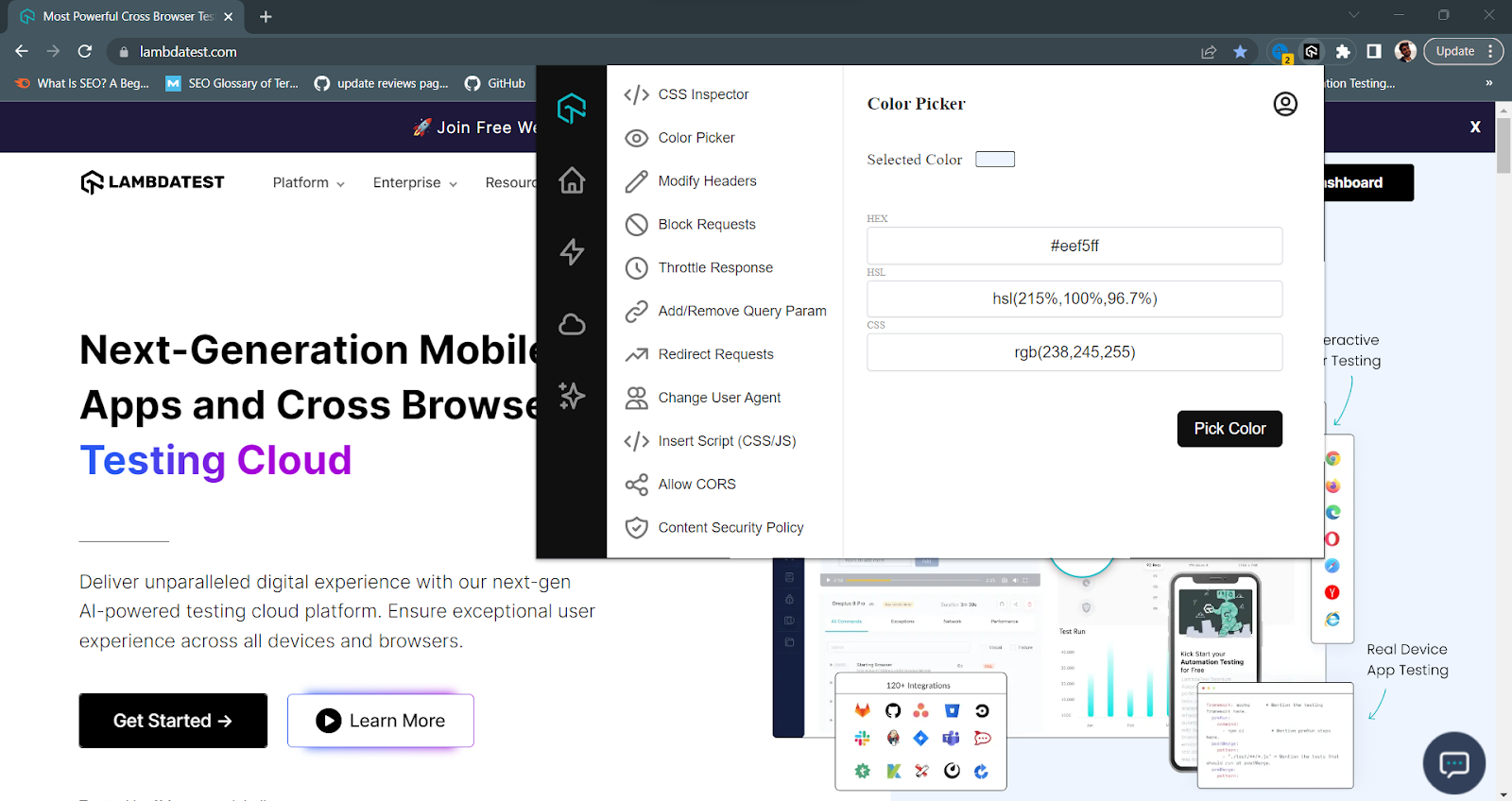Reload the lambdatest.com page

click(85, 51)
